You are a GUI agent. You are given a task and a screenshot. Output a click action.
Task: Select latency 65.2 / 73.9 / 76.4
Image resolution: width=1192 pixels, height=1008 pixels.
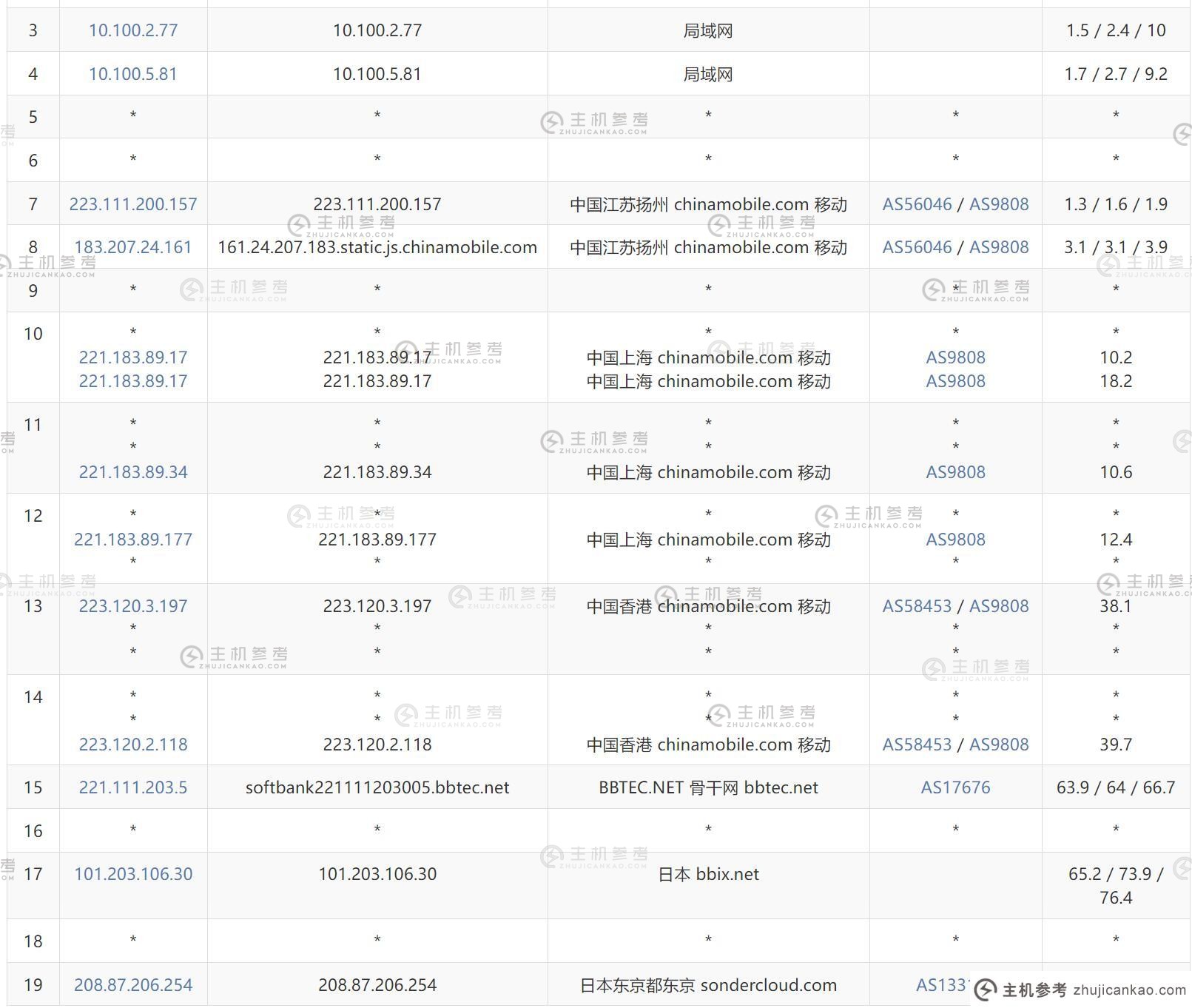1116,886
